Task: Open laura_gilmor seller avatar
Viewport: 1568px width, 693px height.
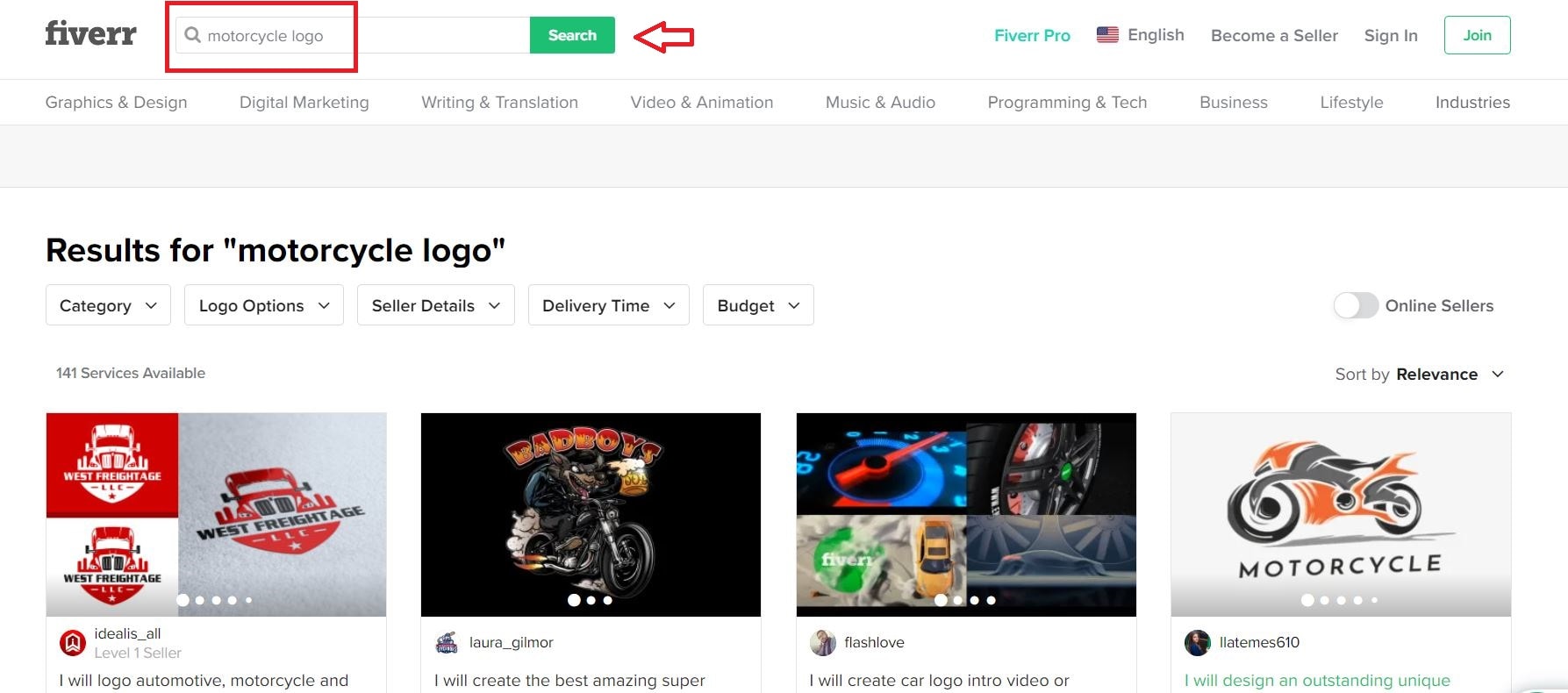Action: click(447, 642)
